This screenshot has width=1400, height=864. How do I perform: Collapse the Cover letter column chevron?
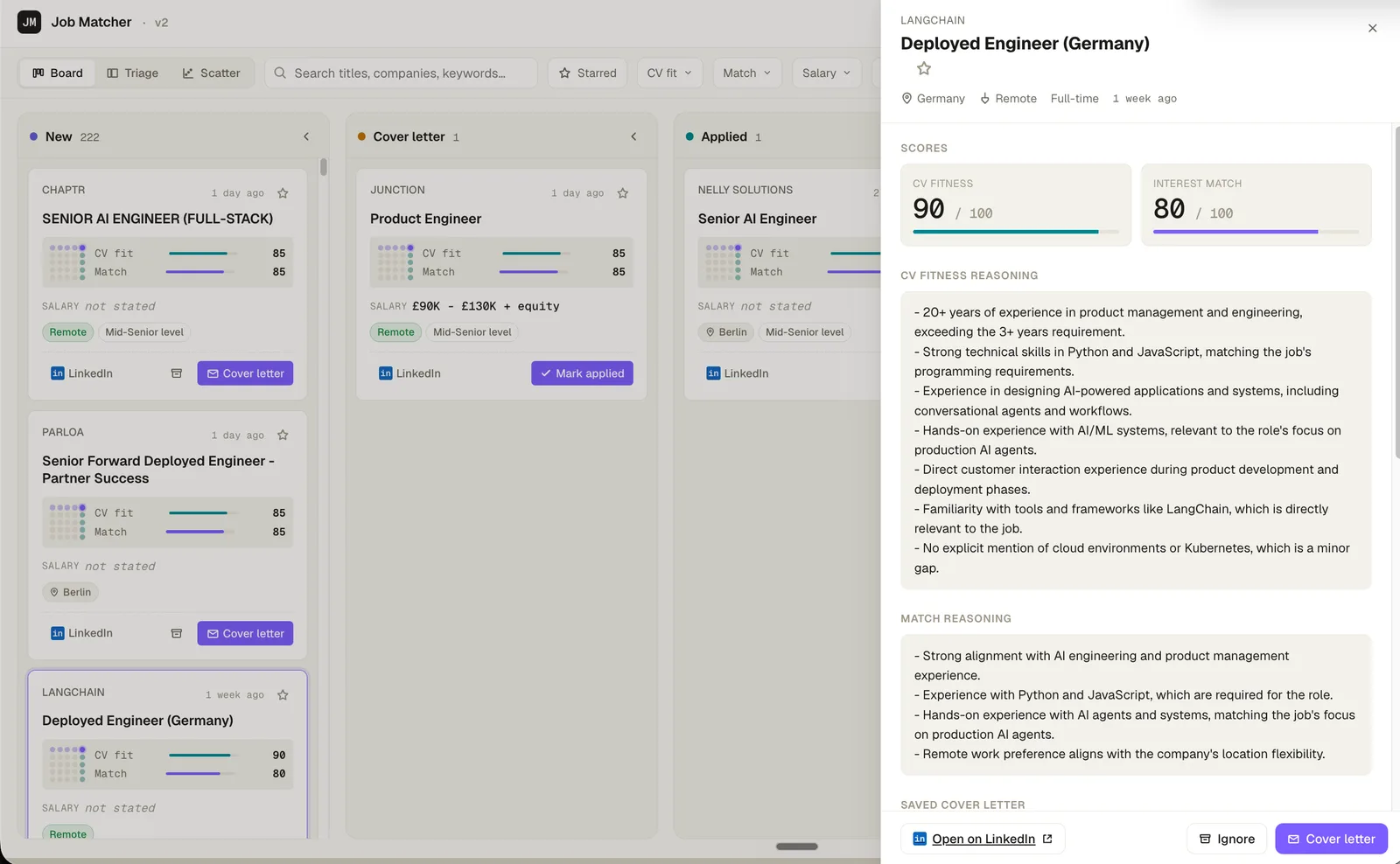point(633,136)
